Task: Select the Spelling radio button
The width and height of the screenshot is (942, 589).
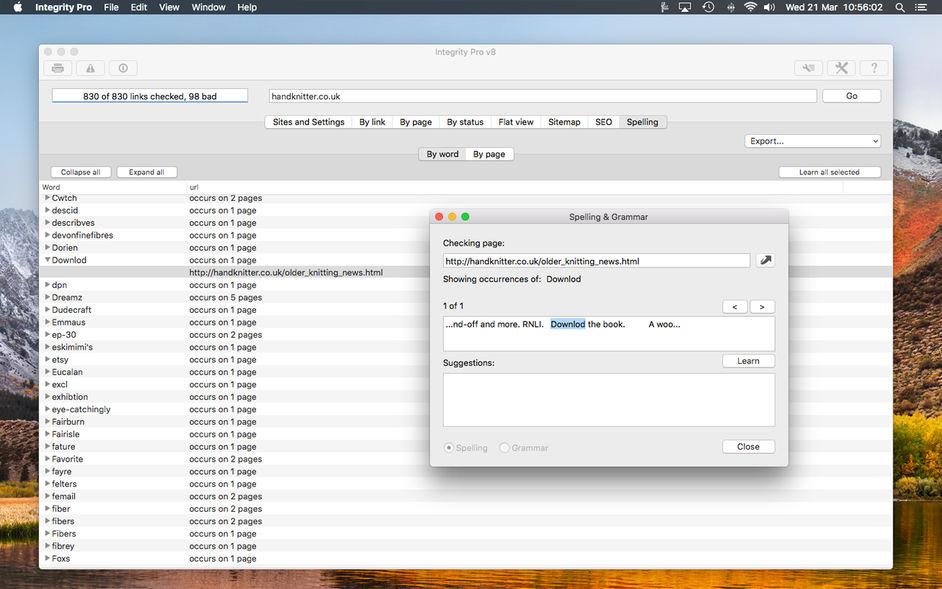Action: click(449, 448)
